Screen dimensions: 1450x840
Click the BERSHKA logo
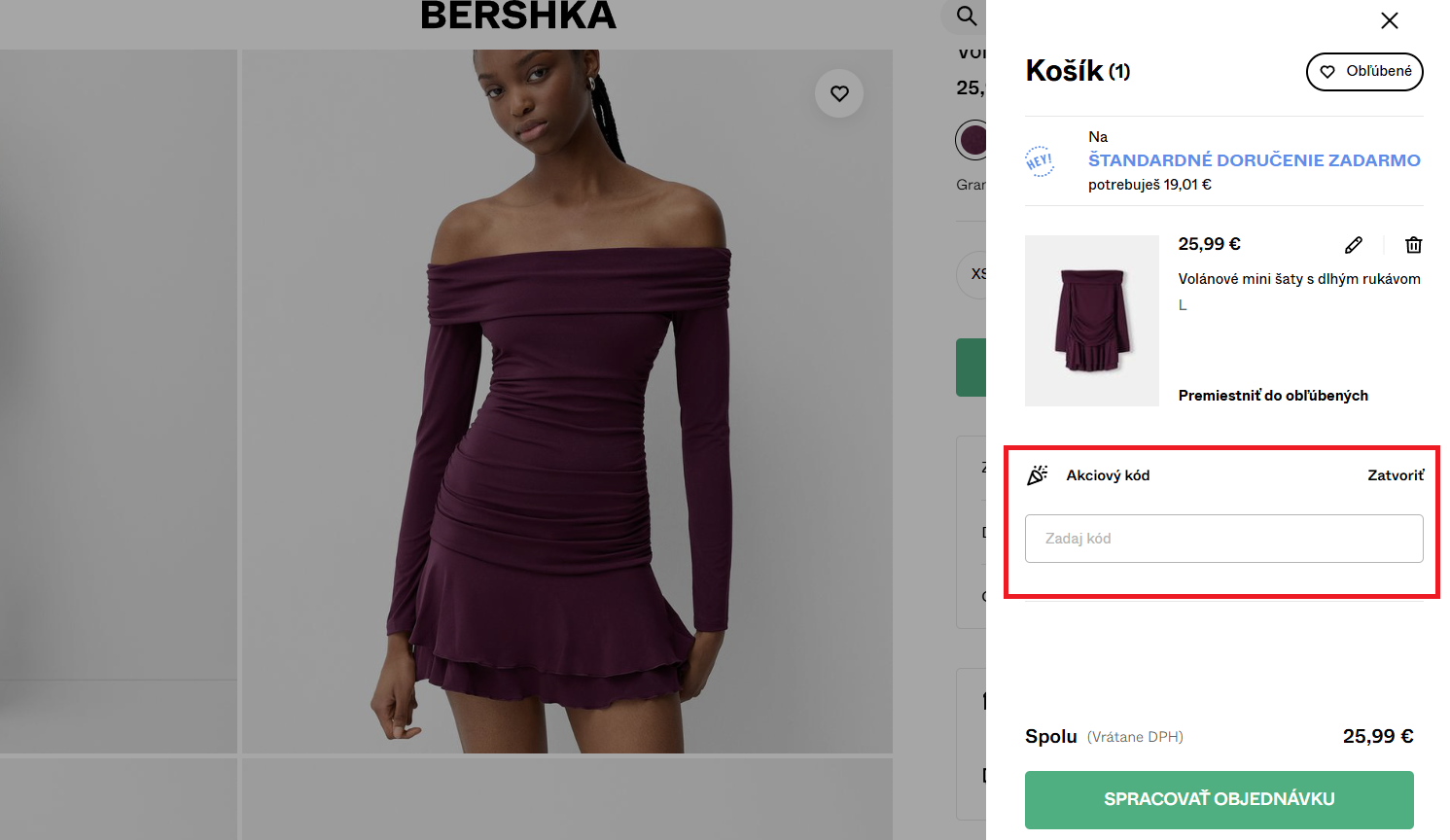pyautogui.click(x=518, y=16)
